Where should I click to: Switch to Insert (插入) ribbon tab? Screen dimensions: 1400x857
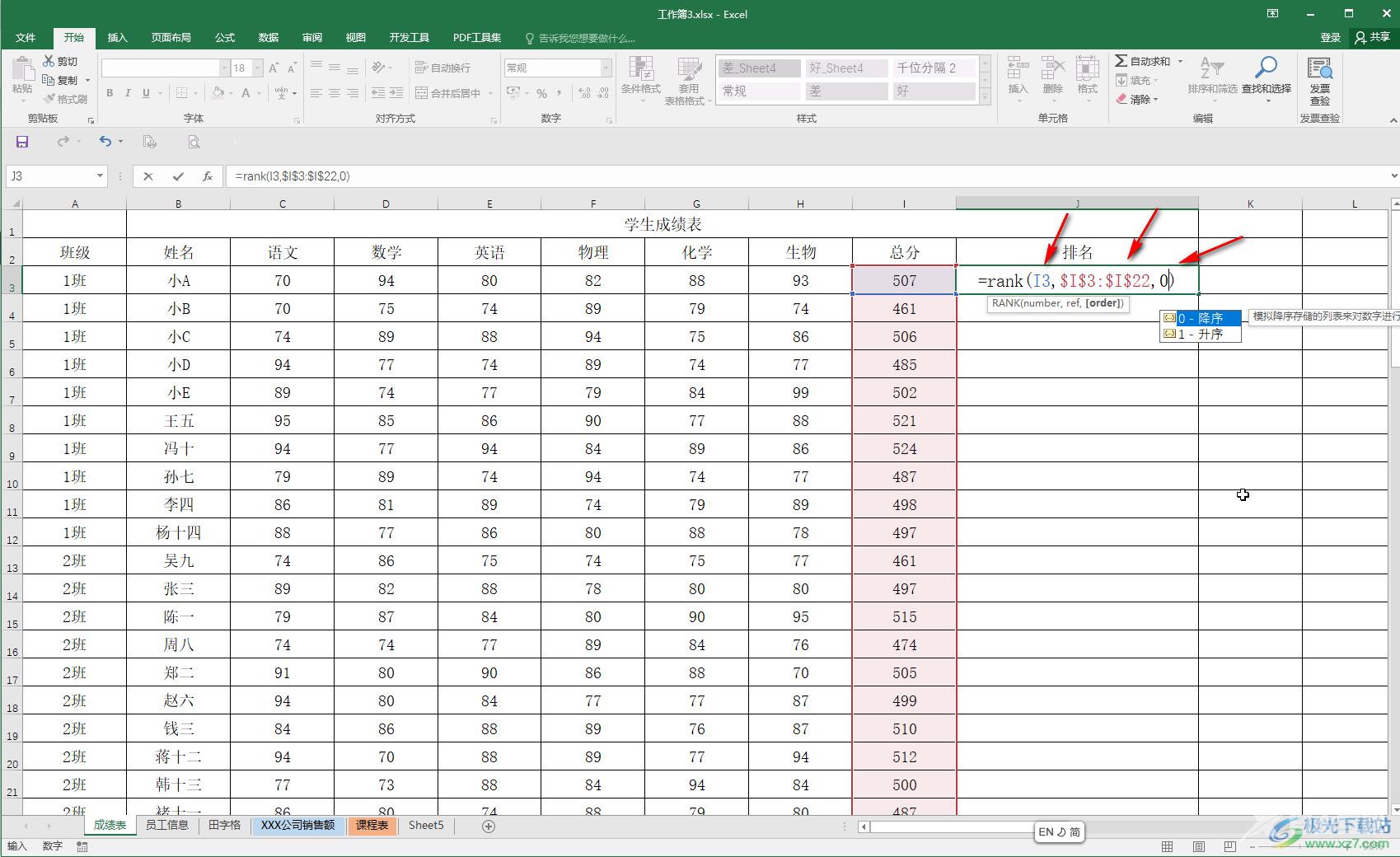pos(118,38)
